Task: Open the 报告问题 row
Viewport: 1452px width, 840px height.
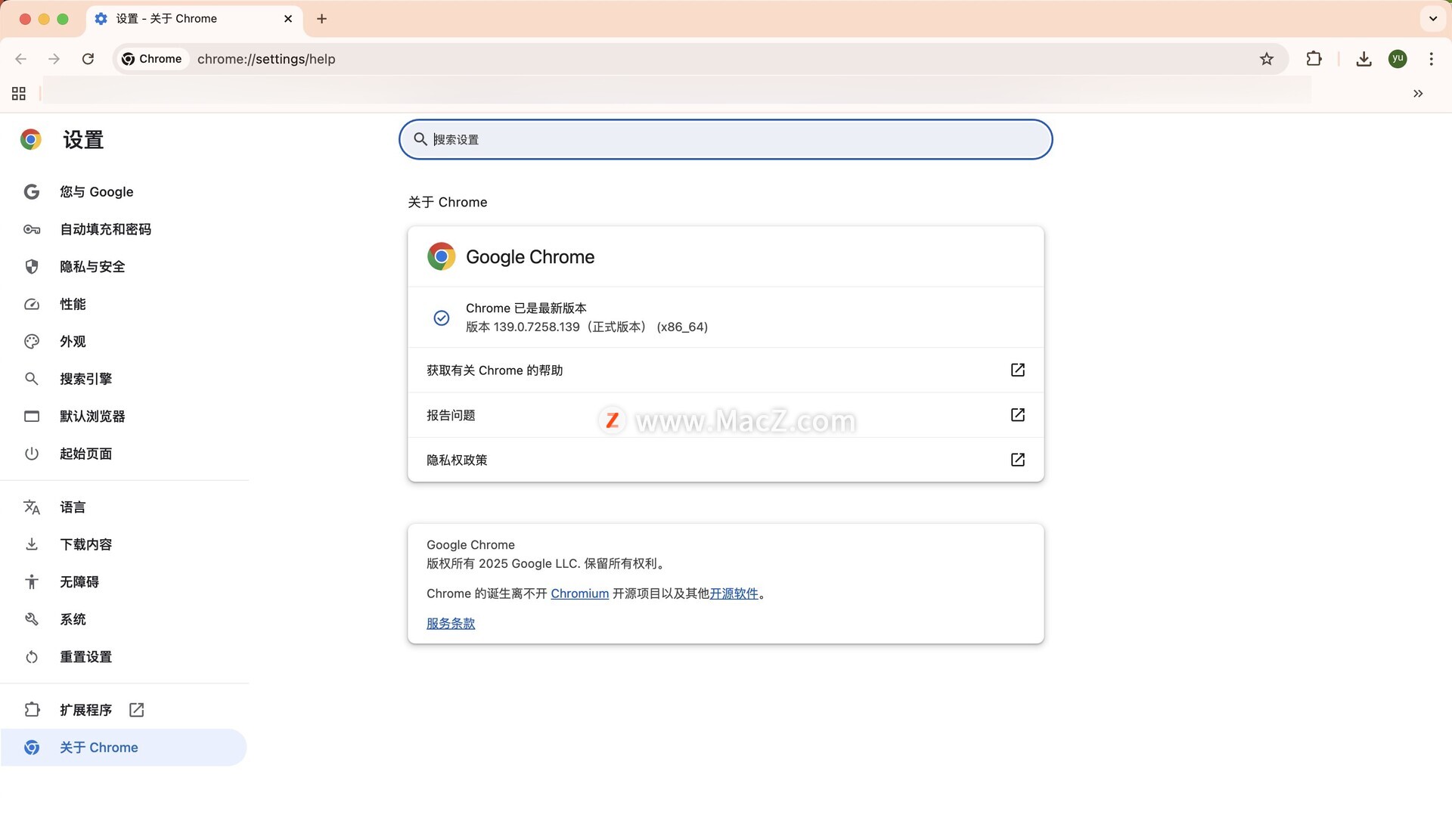Action: 726,415
